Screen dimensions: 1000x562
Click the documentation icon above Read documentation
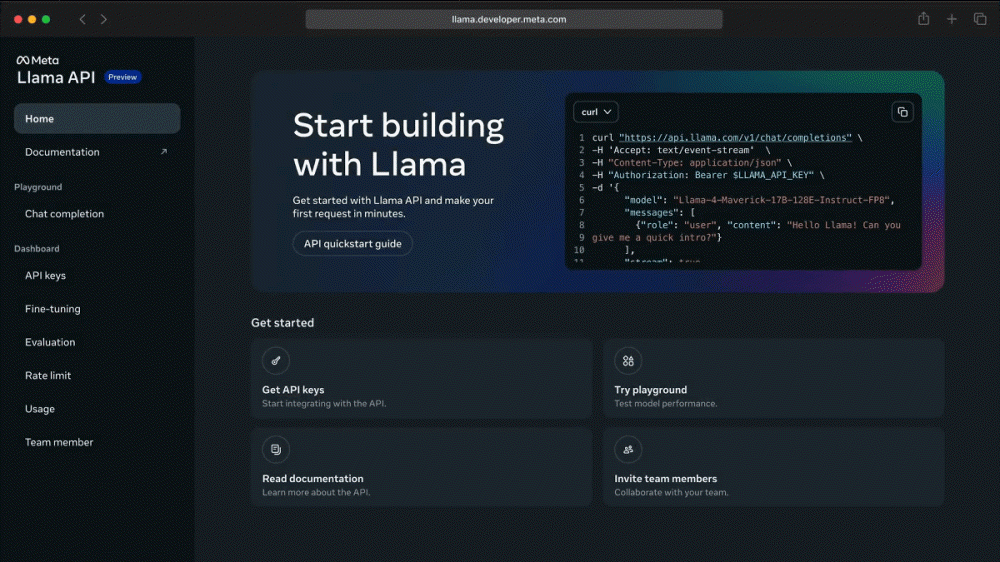276,449
